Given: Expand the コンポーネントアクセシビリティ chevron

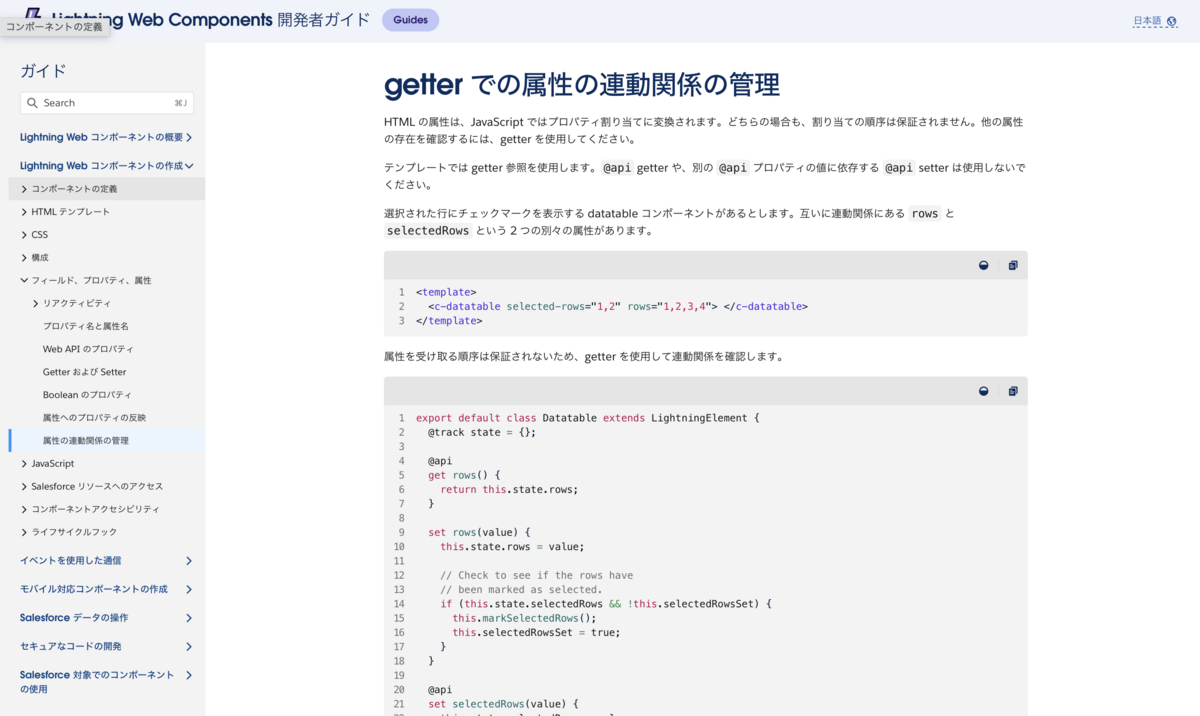Looking at the screenshot, I should 24,509.
